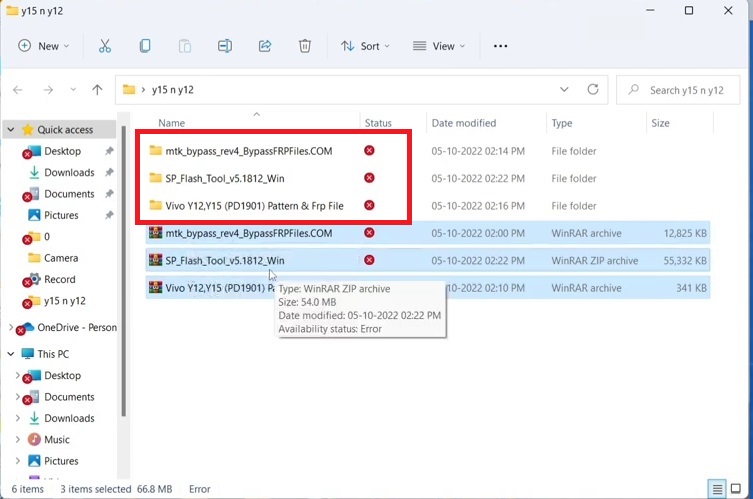Sort by the Type column header
Viewport: 753px width, 499px height.
tap(561, 123)
